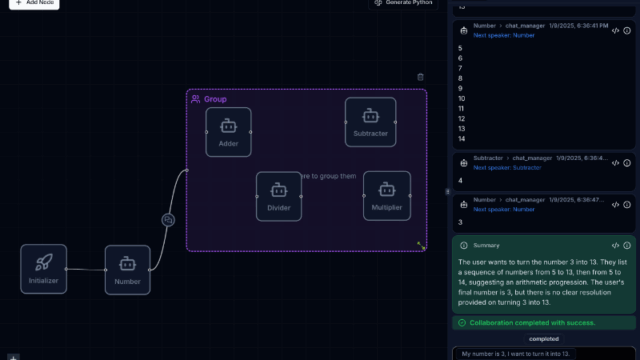Click the message input with 'My number is 3'

(544, 354)
